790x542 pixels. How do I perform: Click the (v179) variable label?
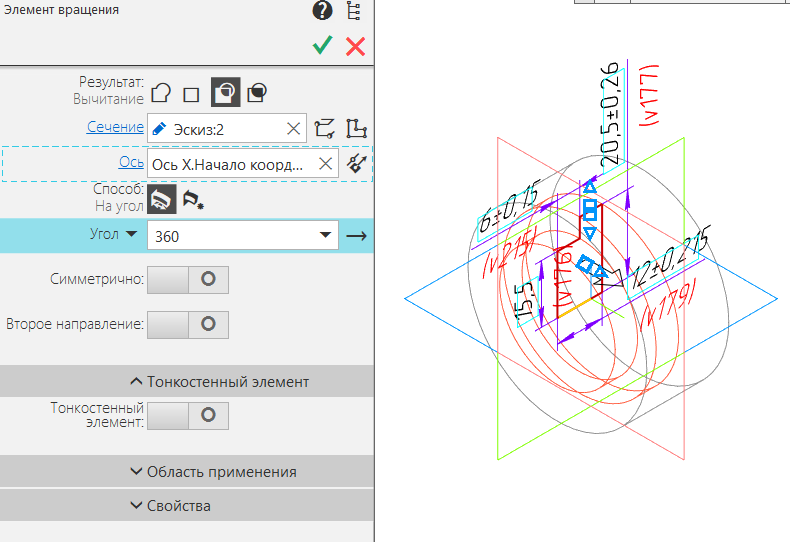pyautogui.click(x=667, y=305)
